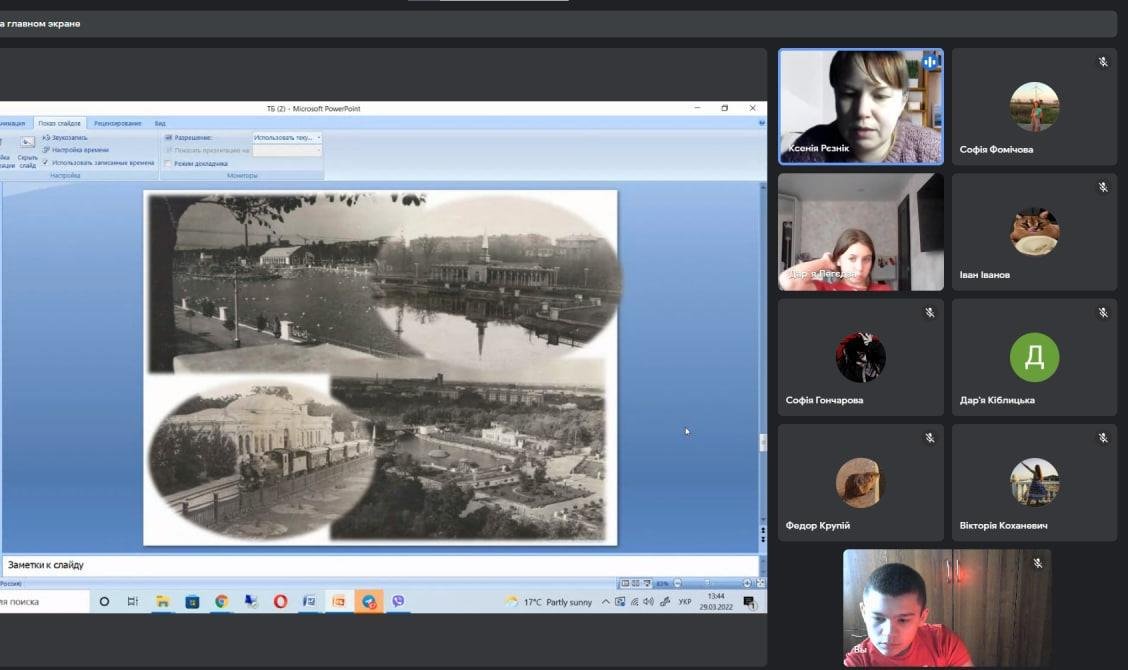Select Ксенія Рєзнік video tile
This screenshot has height=670, width=1128.
coord(860,107)
